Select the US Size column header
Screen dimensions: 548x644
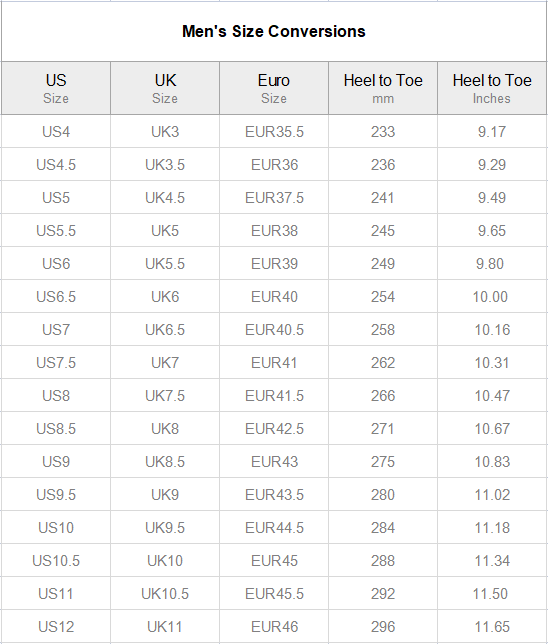(56, 88)
